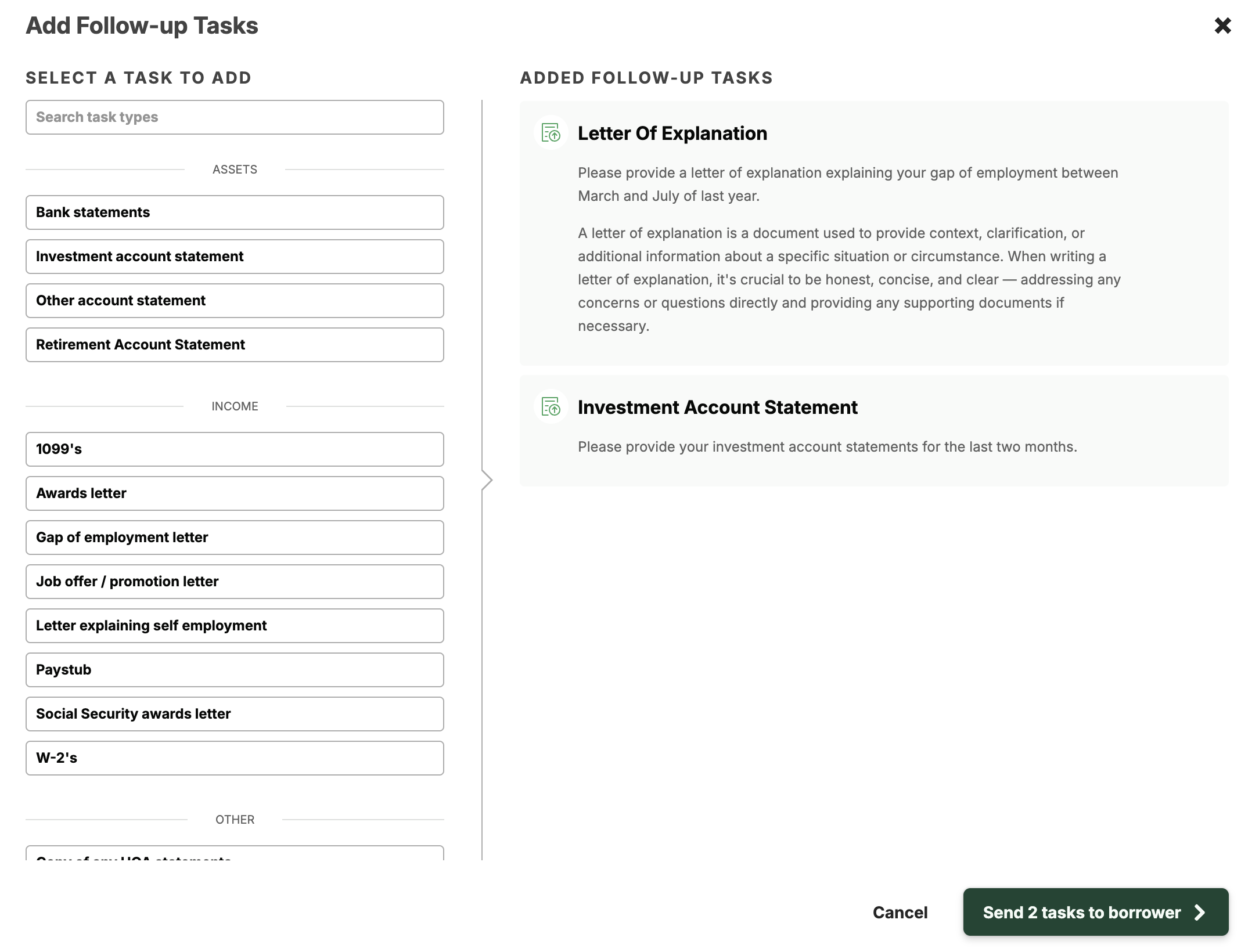Screen dimensions: 1259x952
Task: Select Letter explaining self employment
Action: pos(235,626)
